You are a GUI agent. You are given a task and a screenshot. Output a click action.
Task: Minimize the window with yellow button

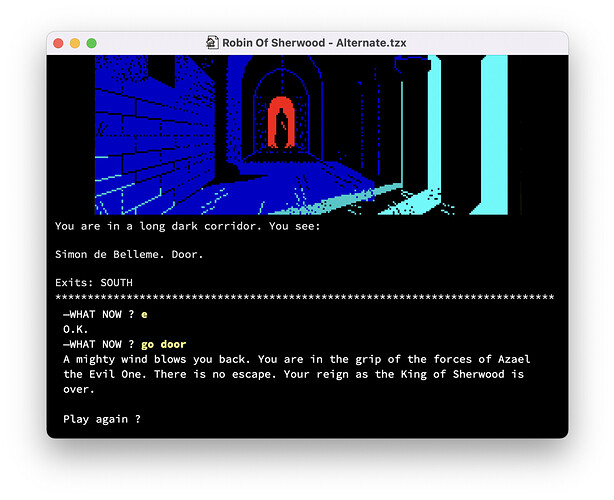pyautogui.click(x=75, y=43)
